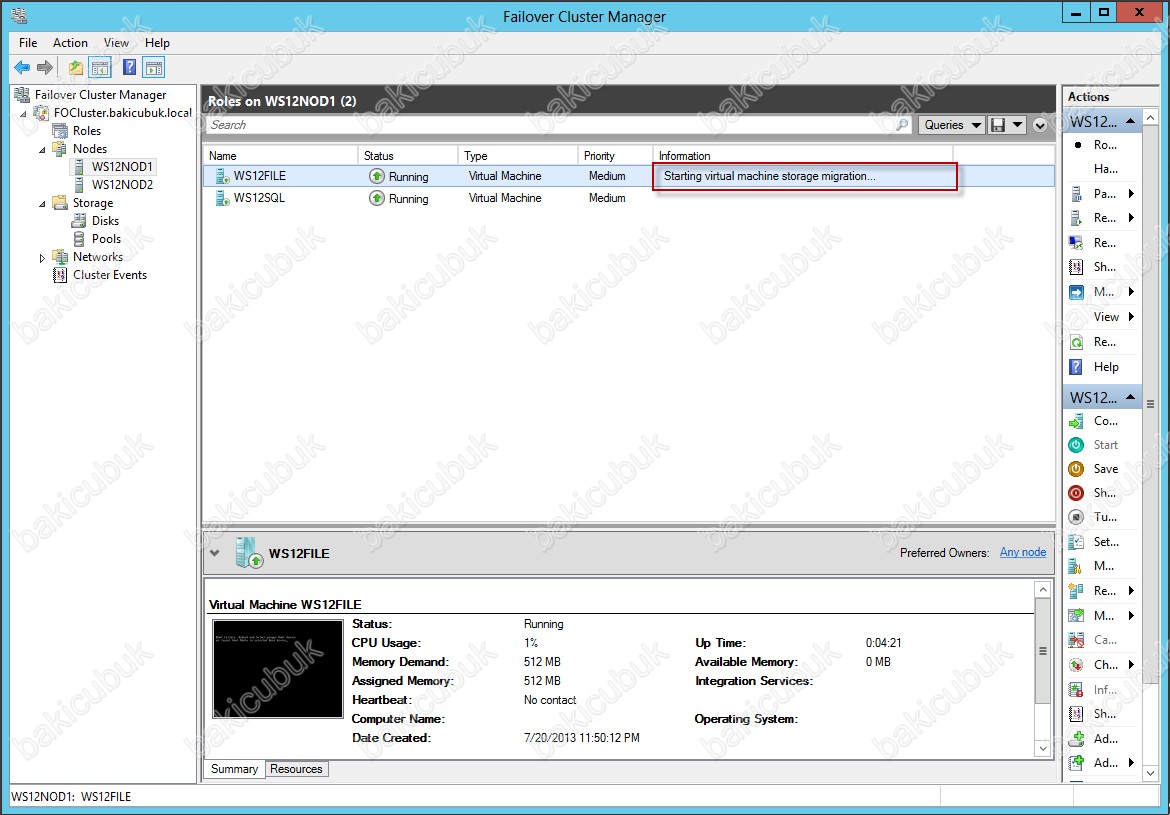Click the Help item in Actions pane
The height and width of the screenshot is (815, 1170).
click(x=1105, y=366)
